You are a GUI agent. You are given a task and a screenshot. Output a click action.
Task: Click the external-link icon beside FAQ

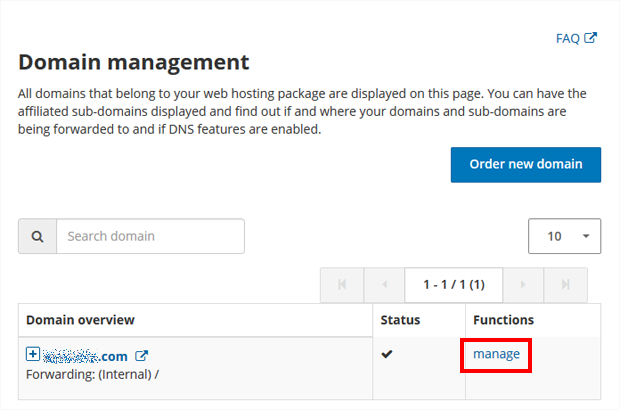(x=591, y=38)
